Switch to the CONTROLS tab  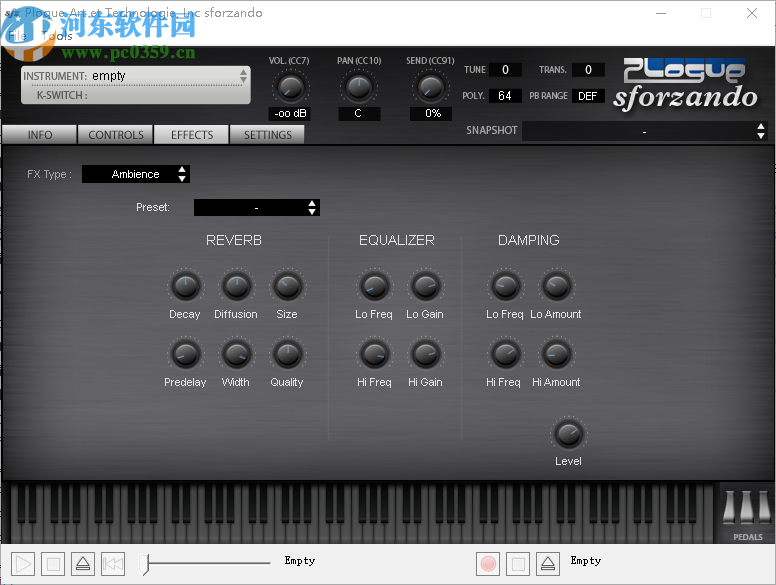point(116,135)
